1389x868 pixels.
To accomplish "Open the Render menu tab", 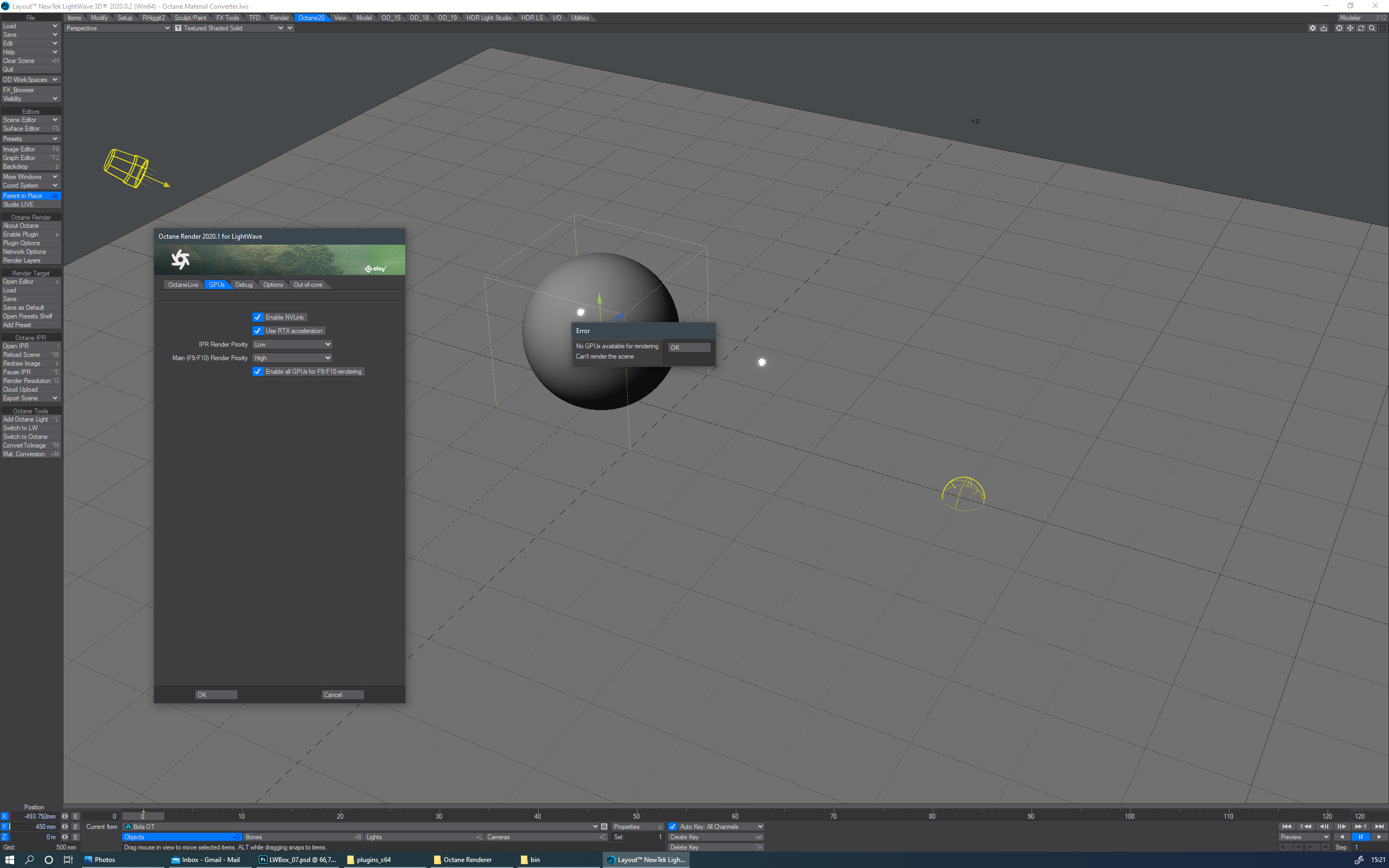I will pos(279,18).
